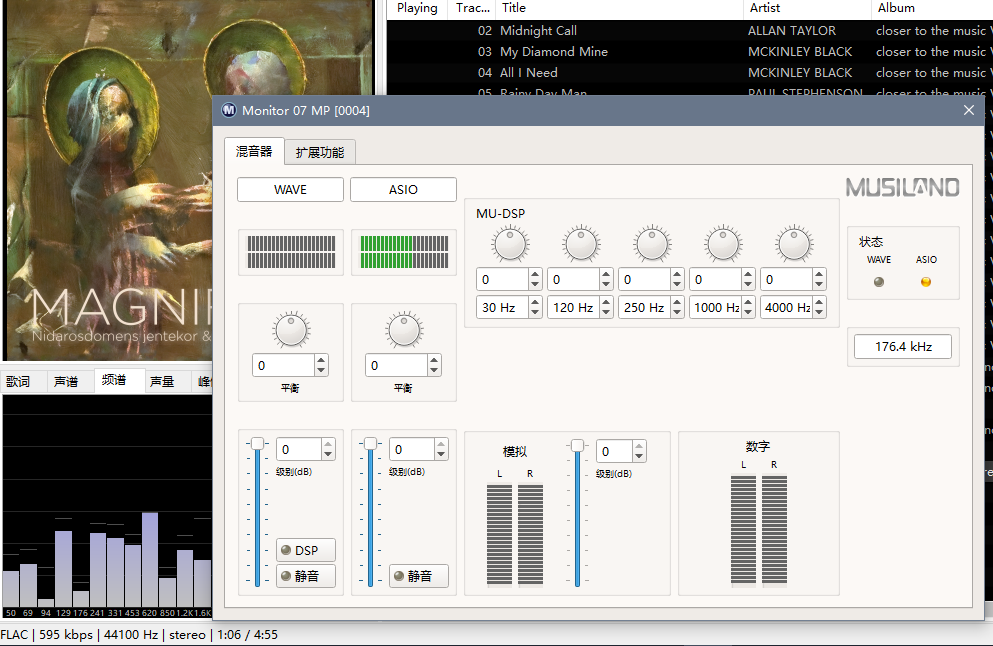Viewport: 993px width, 646px height.
Task: Click the 1000 Hz equalizer knob
Action: point(723,244)
